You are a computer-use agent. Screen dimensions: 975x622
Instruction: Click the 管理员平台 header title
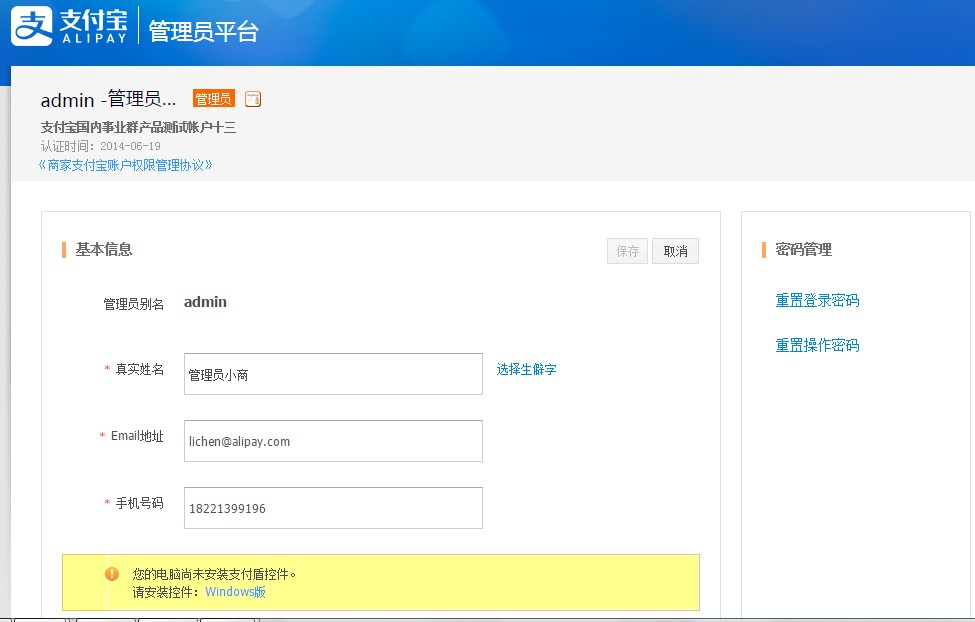point(203,31)
